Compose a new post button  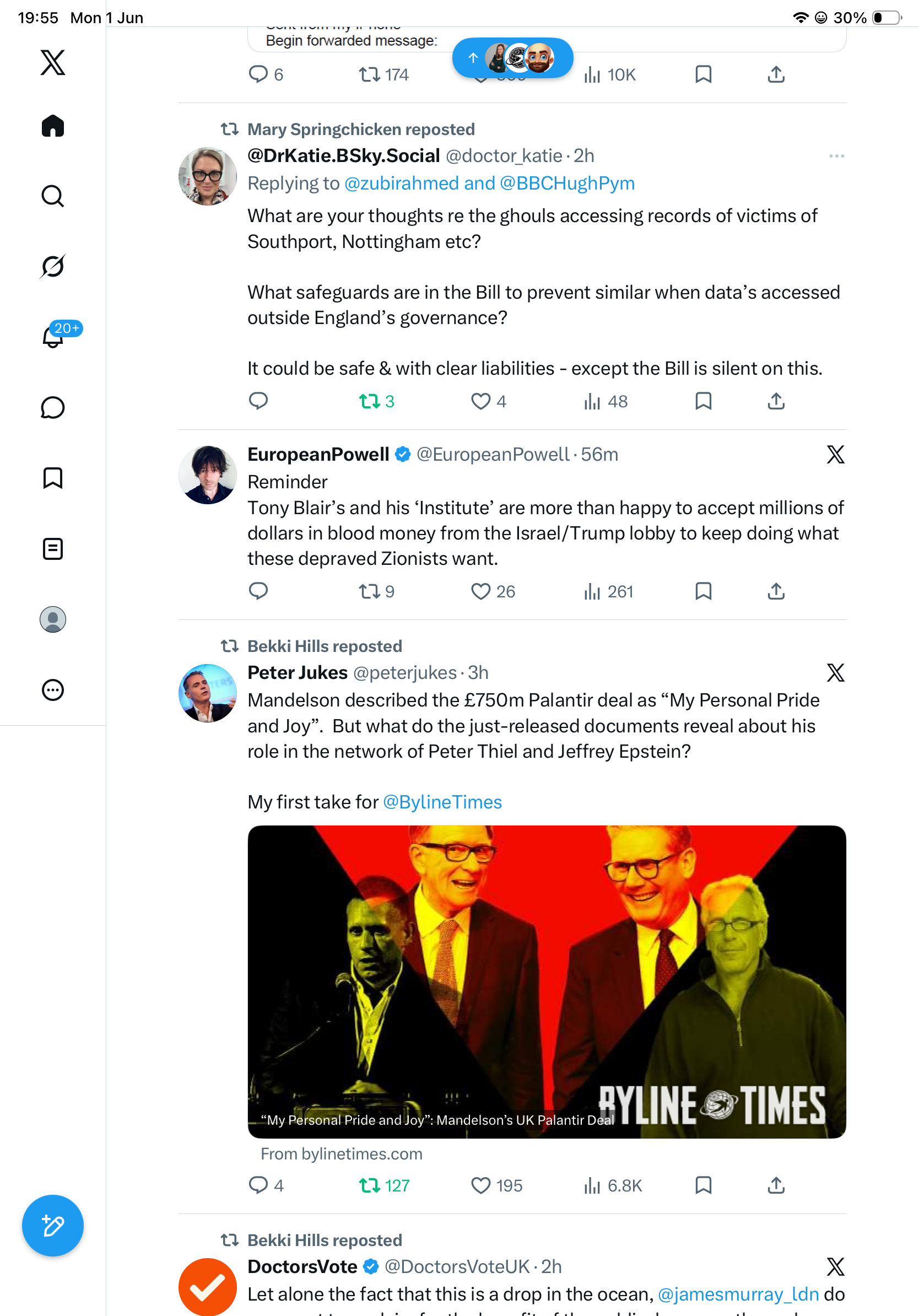click(x=53, y=1226)
